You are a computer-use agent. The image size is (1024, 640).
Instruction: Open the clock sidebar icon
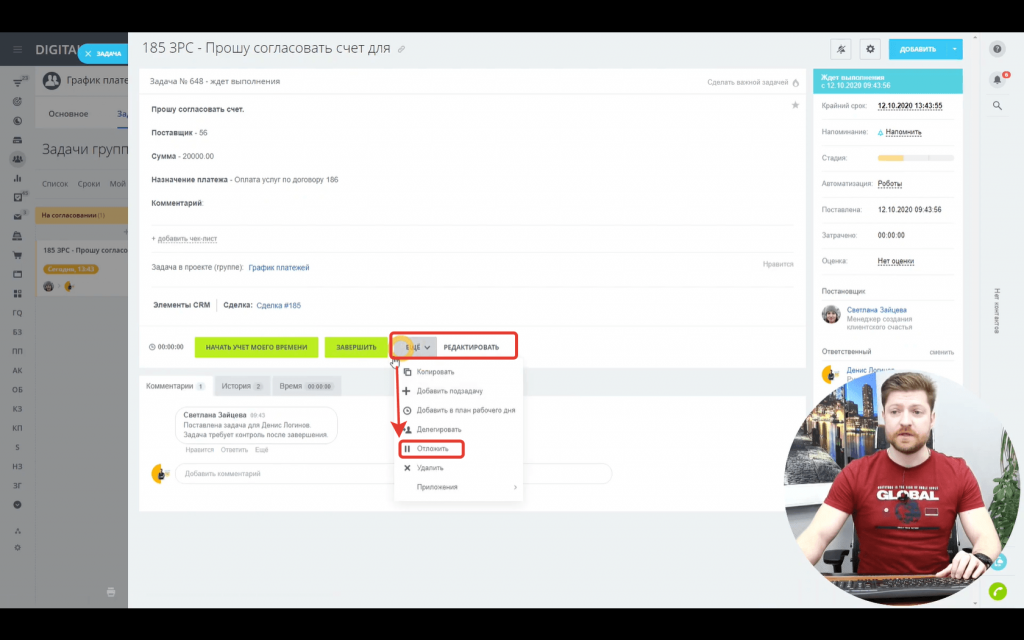coord(18,121)
